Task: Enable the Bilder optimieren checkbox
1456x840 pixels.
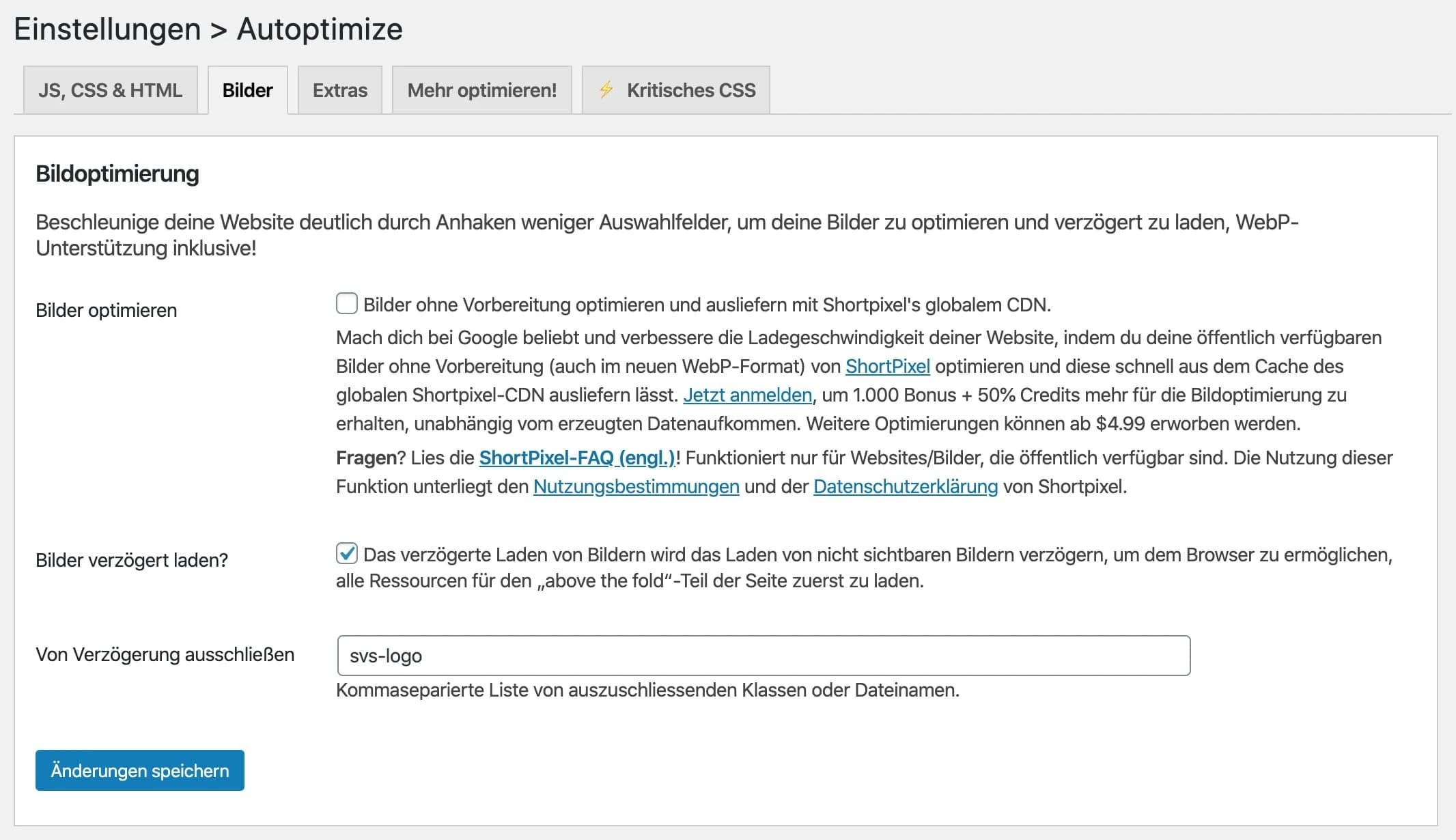Action: pos(348,304)
